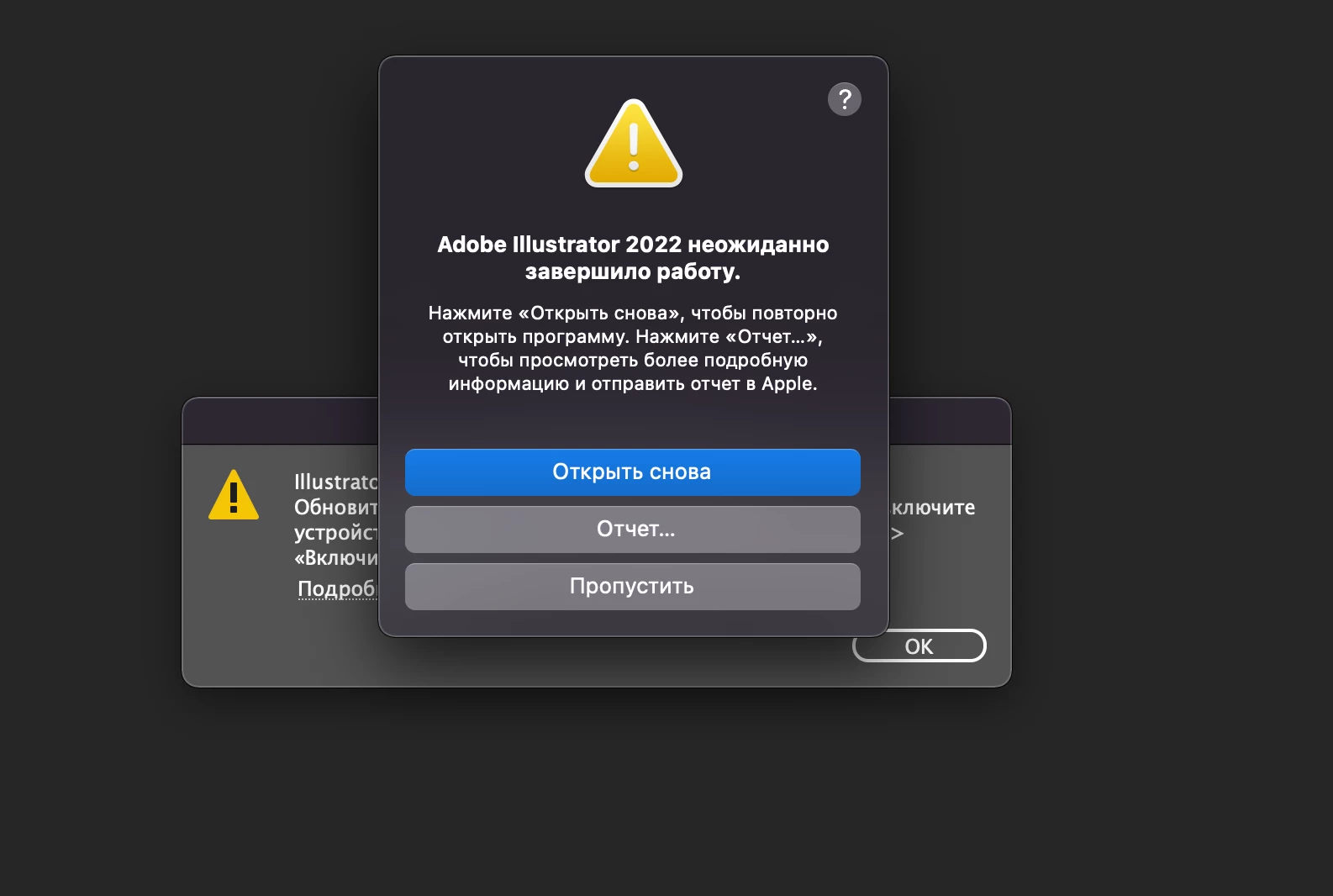Image resolution: width=1333 pixels, height=896 pixels.
Task: Click the title bar of the background Illustrator dialog
Action: pos(281,421)
